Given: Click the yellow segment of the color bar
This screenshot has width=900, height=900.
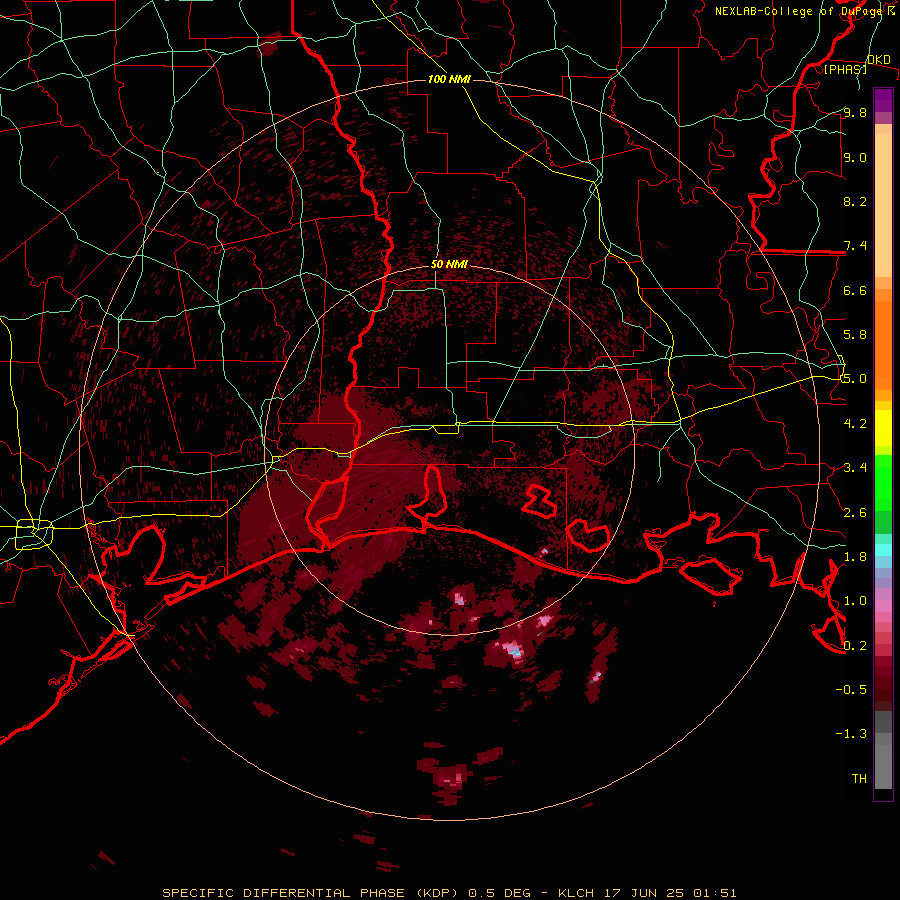Looking at the screenshot, I should (x=883, y=428).
